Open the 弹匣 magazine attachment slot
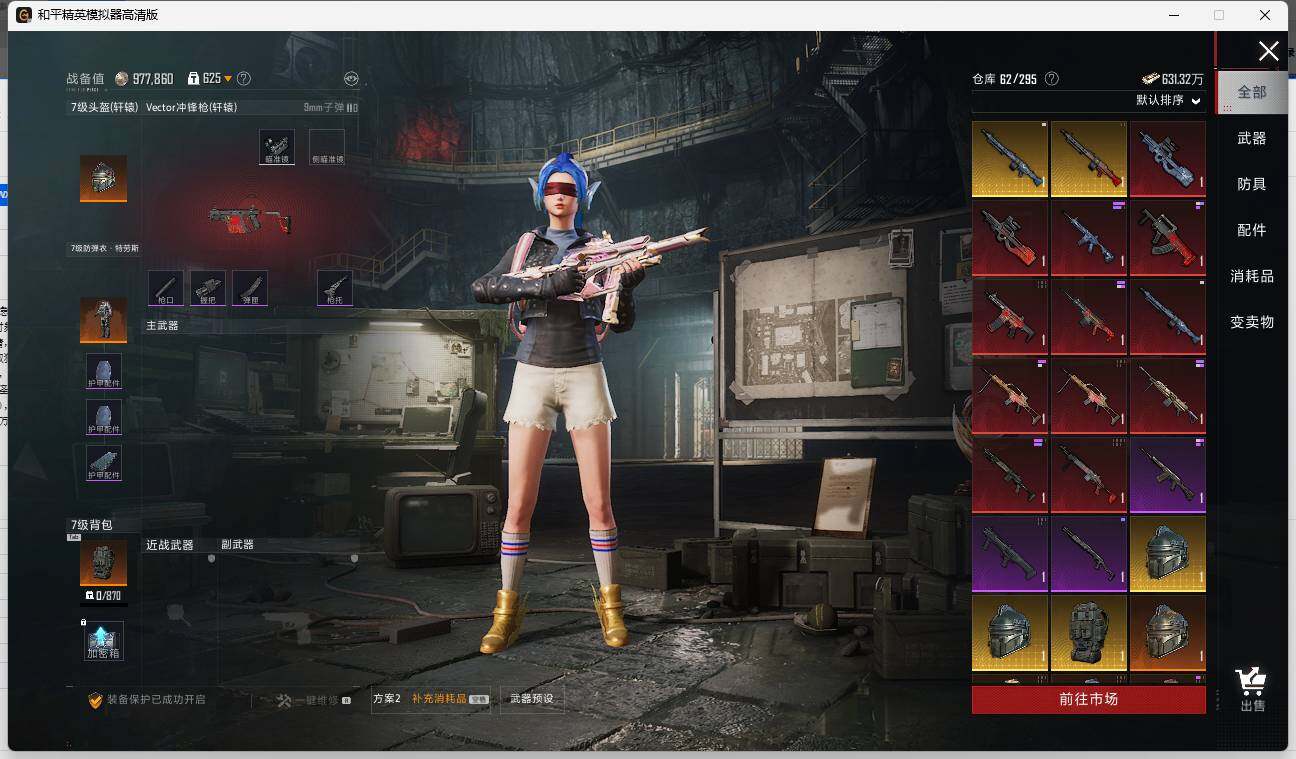 [x=250, y=288]
